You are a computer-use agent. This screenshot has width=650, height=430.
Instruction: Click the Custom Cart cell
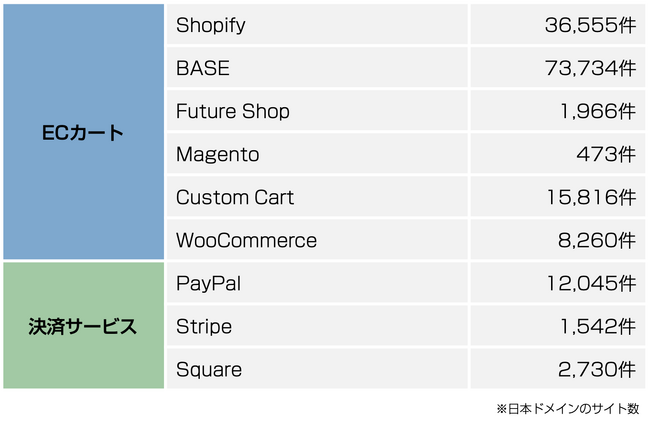(235, 198)
